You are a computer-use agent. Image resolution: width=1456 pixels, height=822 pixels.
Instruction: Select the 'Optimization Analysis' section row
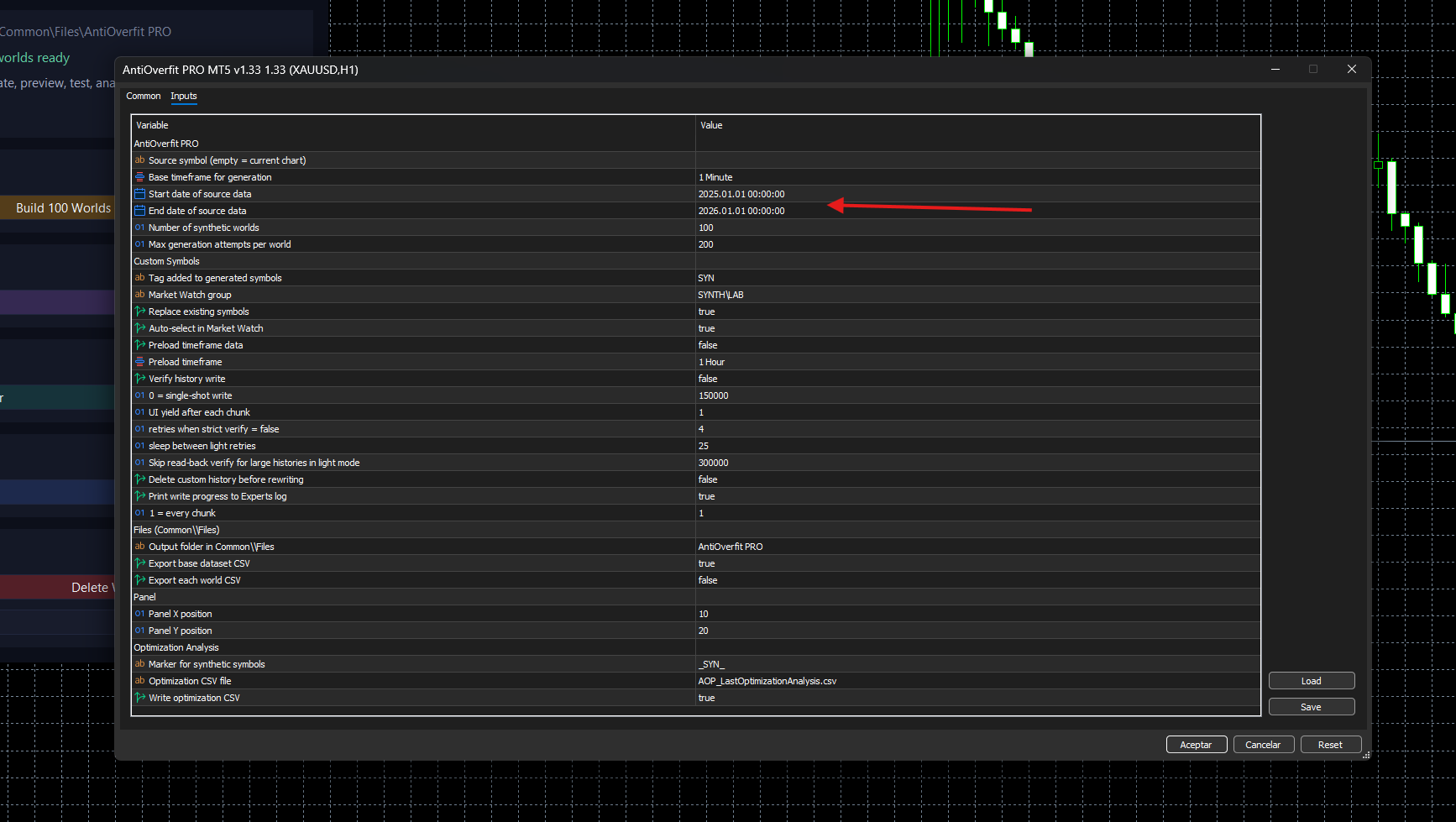pyautogui.click(x=696, y=647)
